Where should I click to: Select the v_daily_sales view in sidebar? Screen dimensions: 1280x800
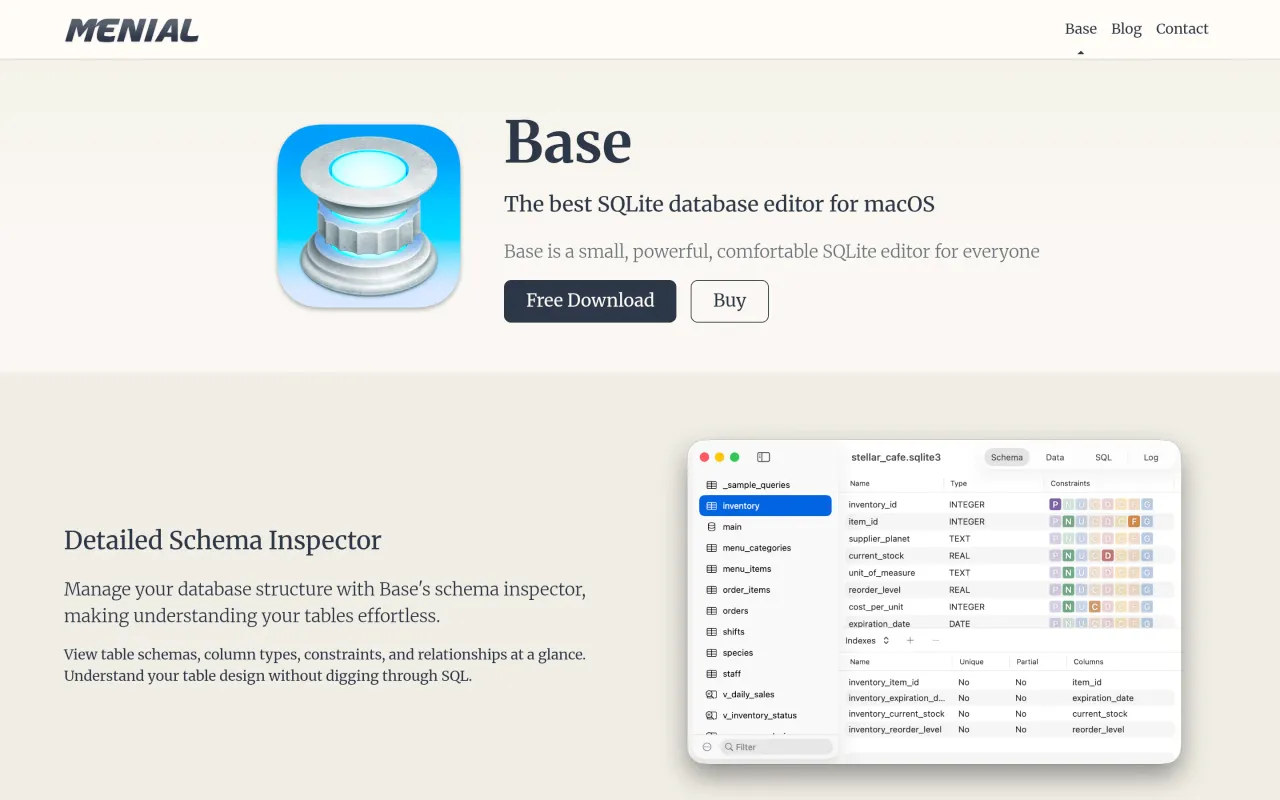[765, 694]
